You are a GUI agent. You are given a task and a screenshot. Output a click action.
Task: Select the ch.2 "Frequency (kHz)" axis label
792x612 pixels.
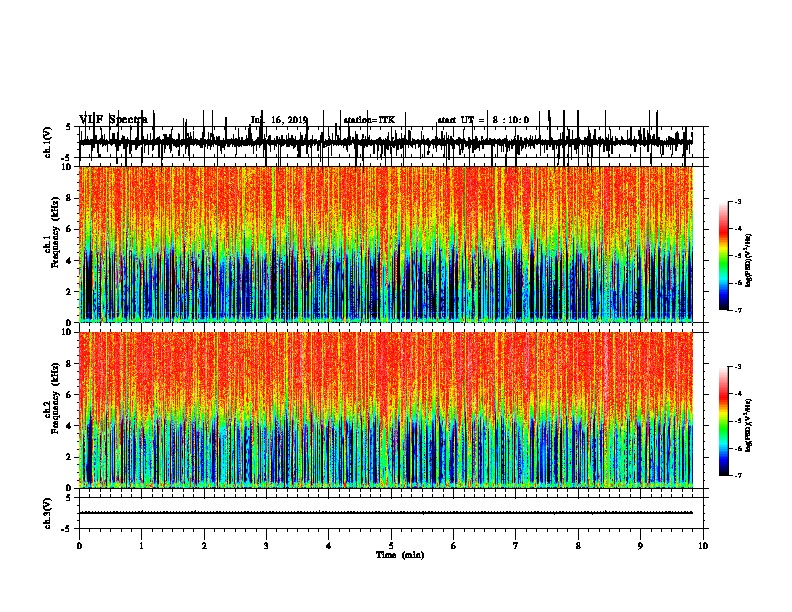tap(55, 398)
